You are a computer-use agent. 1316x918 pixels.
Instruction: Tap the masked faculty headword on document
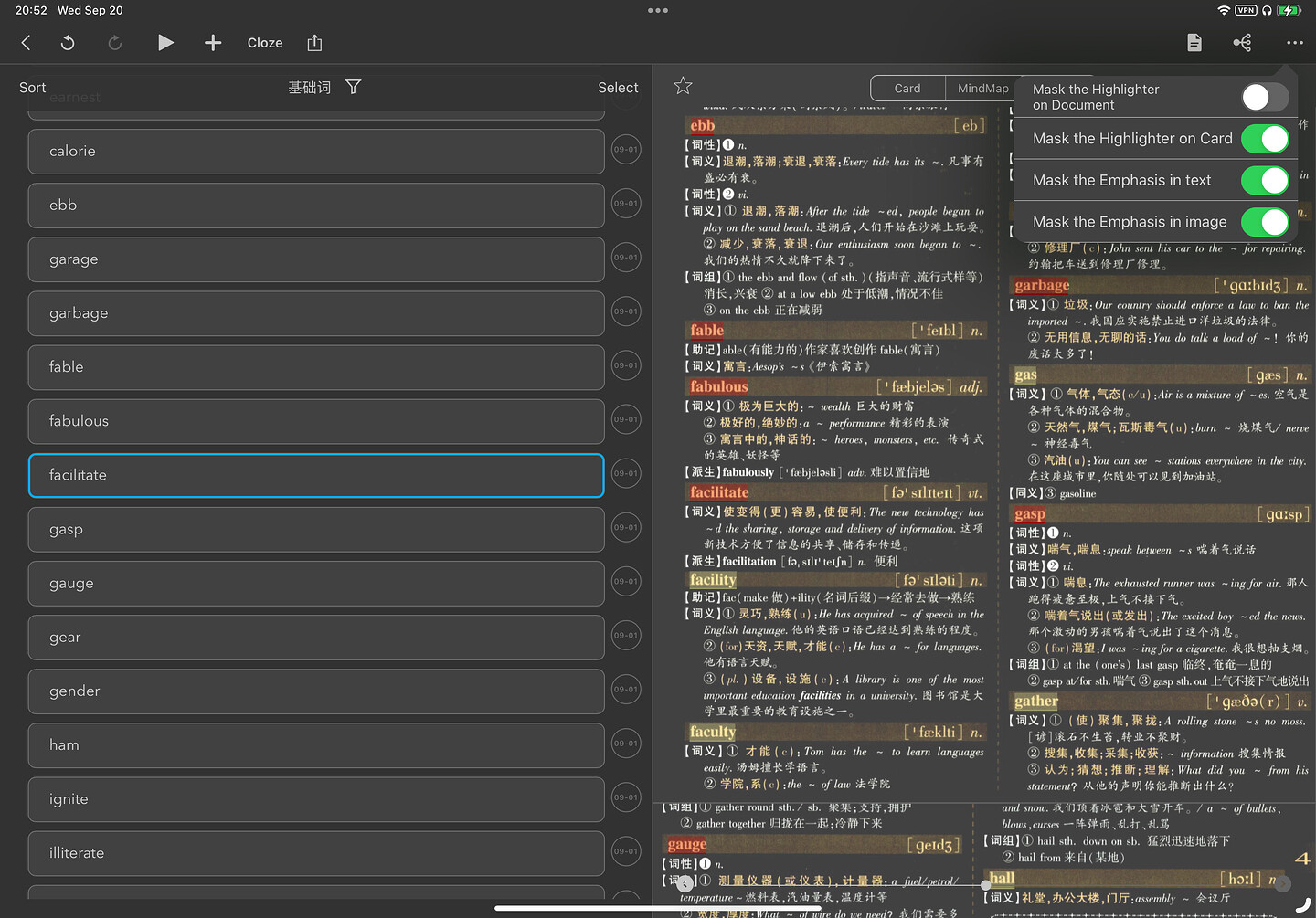coord(712,732)
